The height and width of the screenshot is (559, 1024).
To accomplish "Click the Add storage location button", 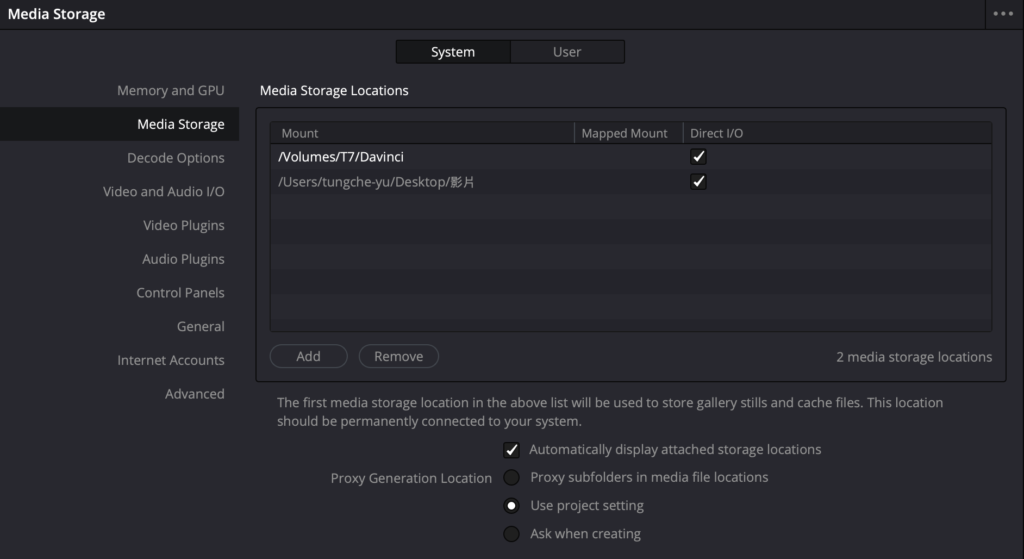I will (308, 356).
